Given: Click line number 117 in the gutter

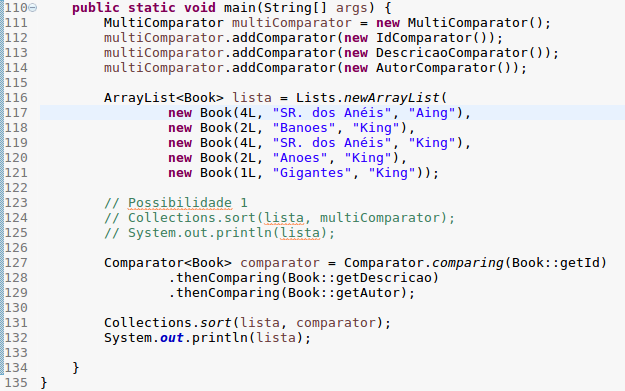Looking at the screenshot, I should coord(16,113).
